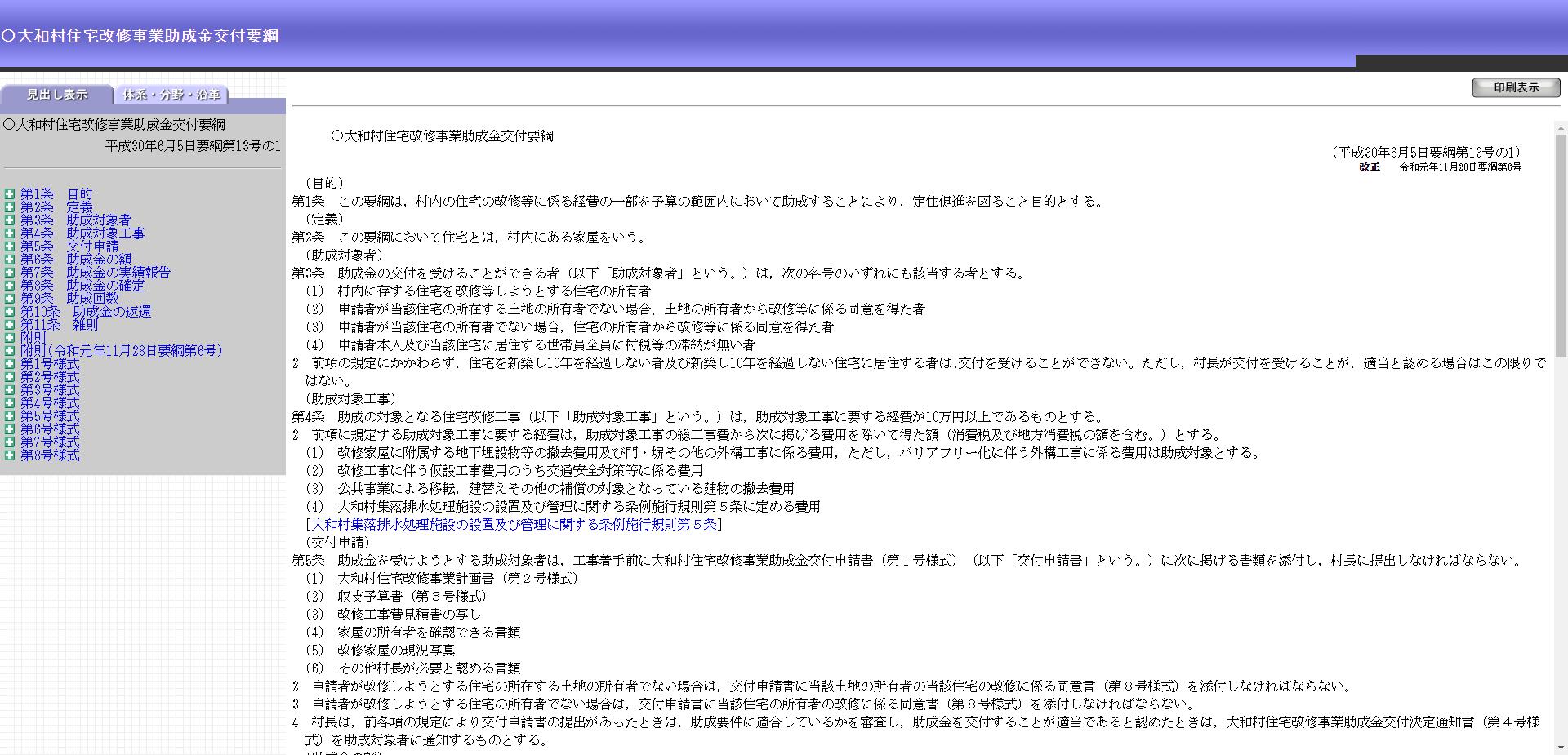
Task: Open the 第1号様式 link
Action: tap(49, 363)
